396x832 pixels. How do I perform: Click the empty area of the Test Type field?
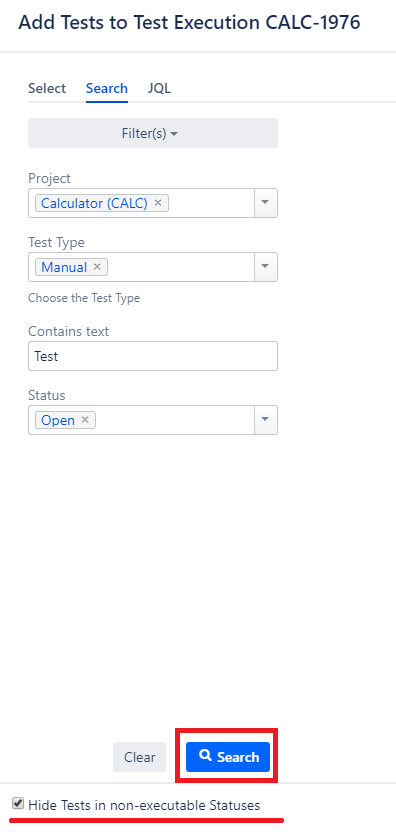coord(180,267)
